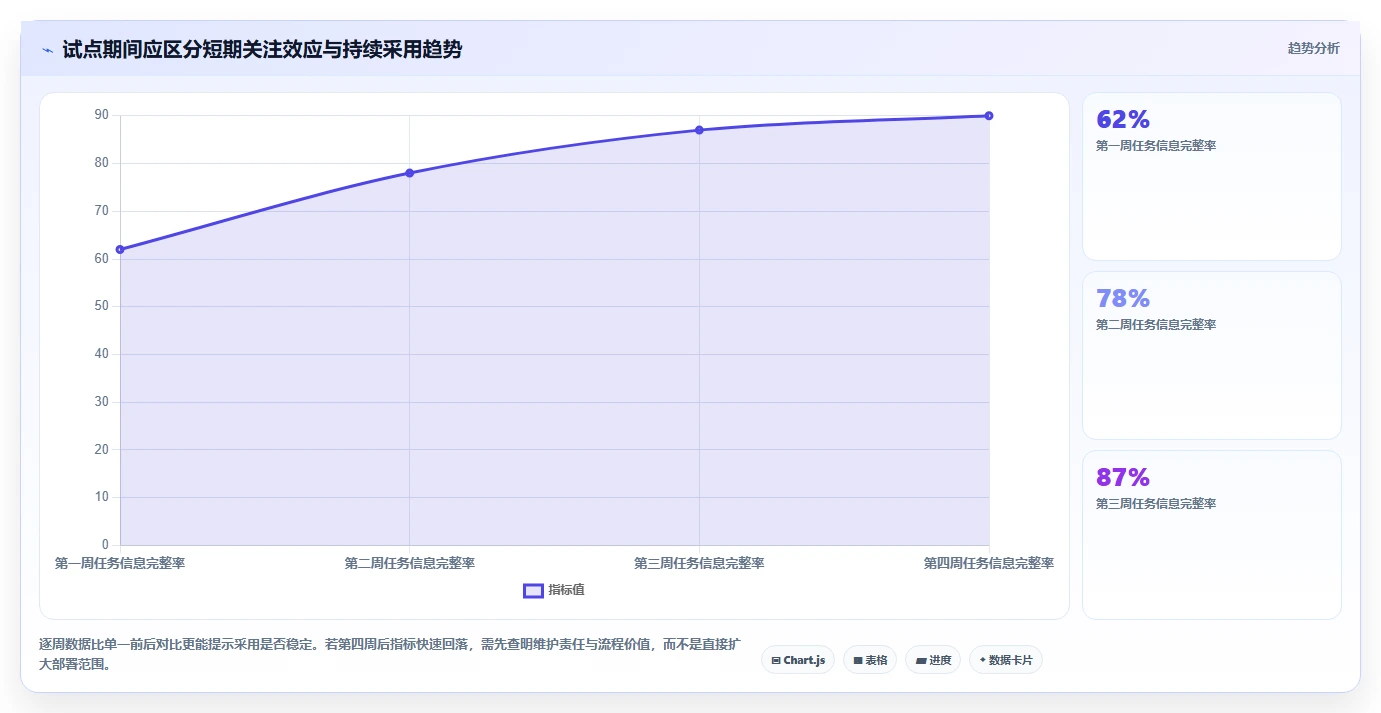
Task: Click x-axis label 第二周任务信息完整率
Action: 409,563
